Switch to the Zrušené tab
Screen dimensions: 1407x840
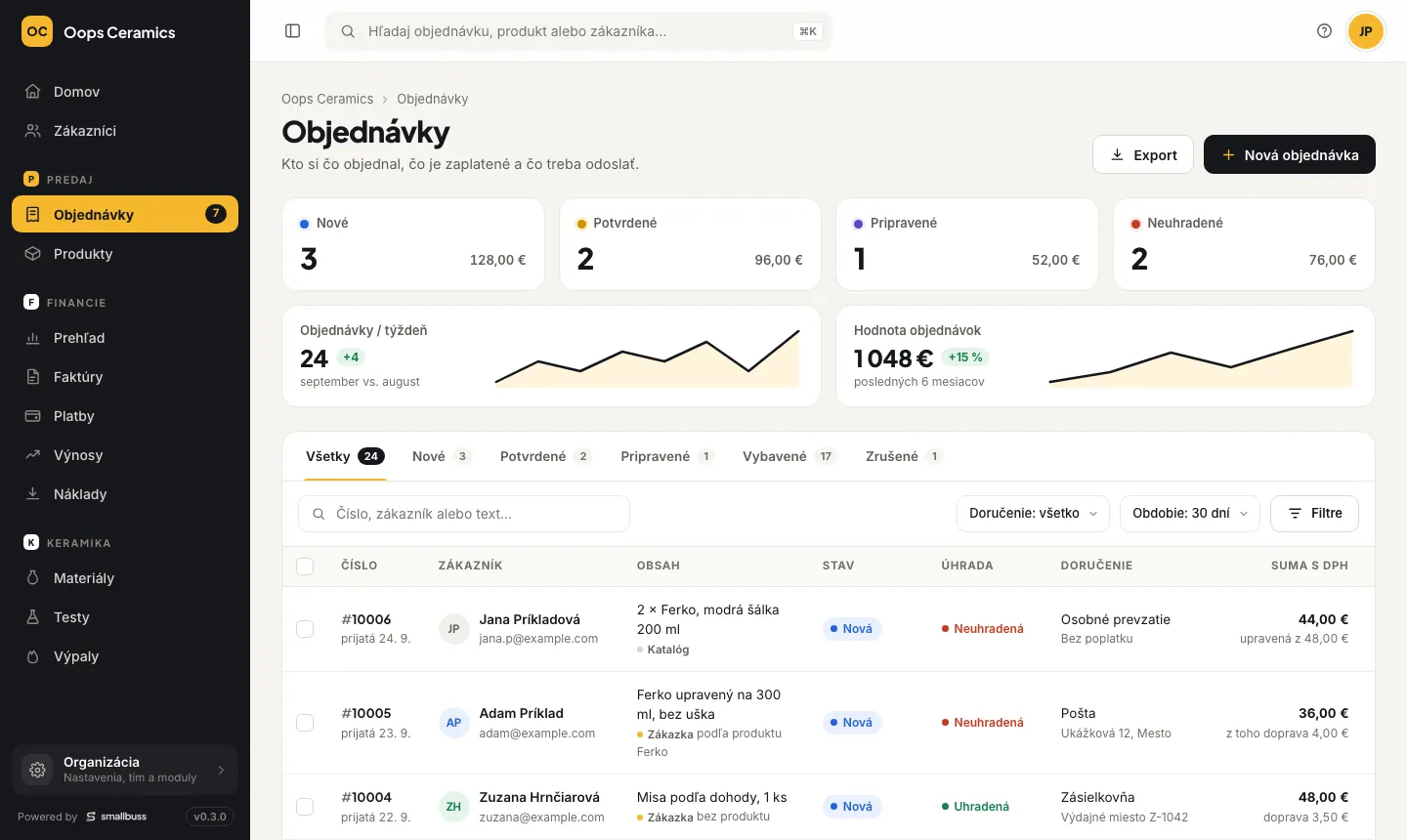tap(905, 456)
